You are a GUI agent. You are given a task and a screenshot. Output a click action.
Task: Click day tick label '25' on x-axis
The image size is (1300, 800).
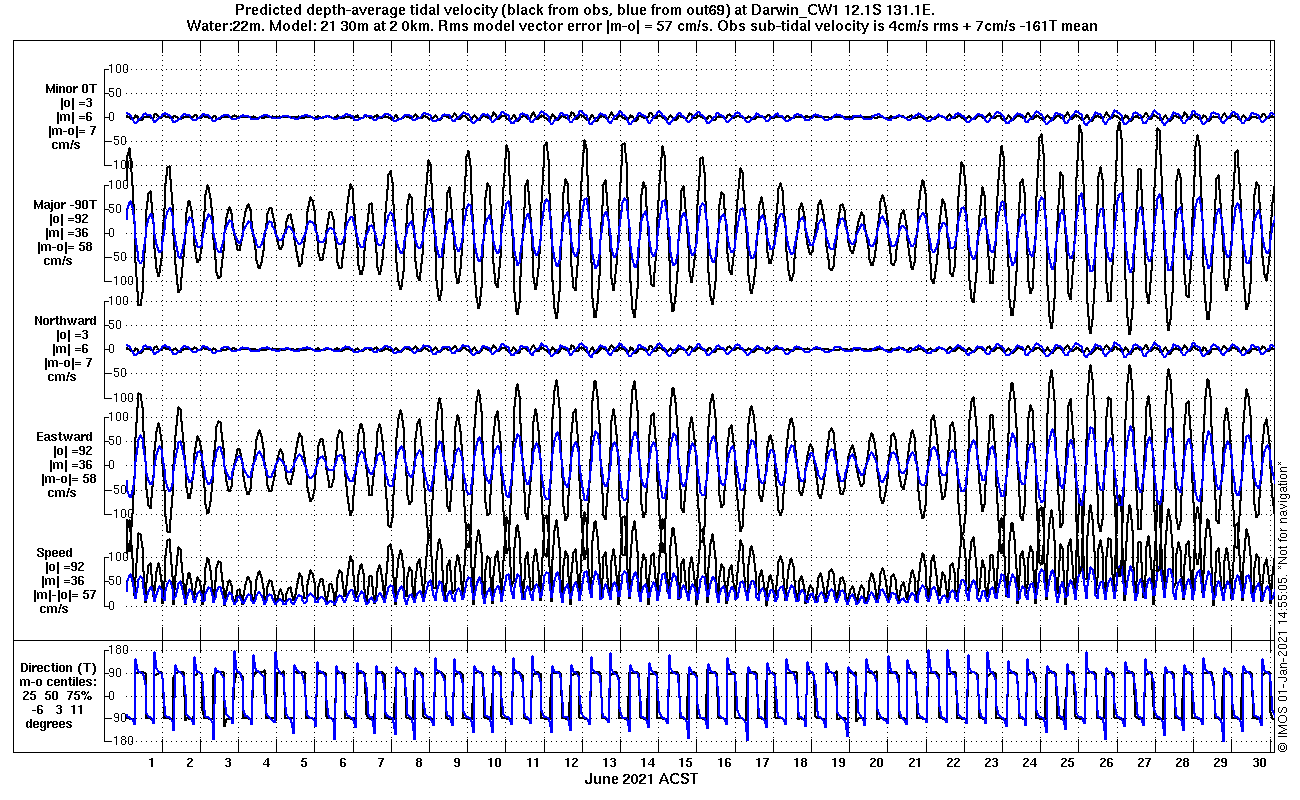(1067, 763)
